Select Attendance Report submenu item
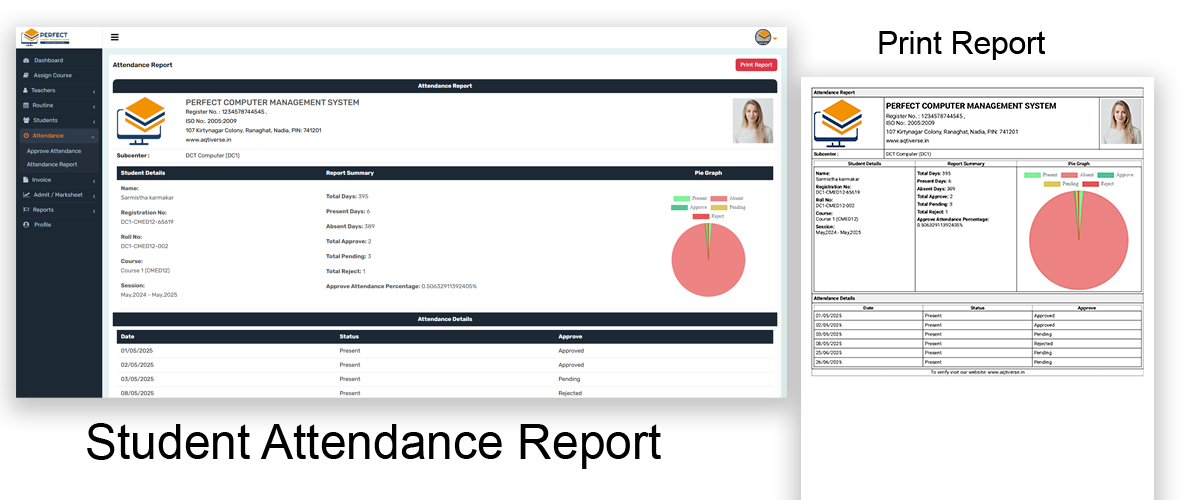This screenshot has width=1200, height=500. (52, 164)
